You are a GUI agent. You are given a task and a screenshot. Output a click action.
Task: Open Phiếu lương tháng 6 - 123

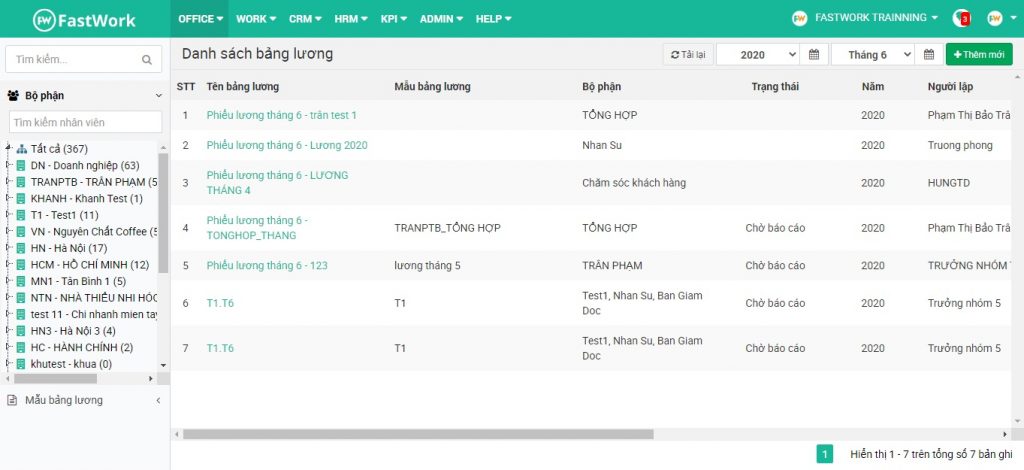(x=267, y=266)
